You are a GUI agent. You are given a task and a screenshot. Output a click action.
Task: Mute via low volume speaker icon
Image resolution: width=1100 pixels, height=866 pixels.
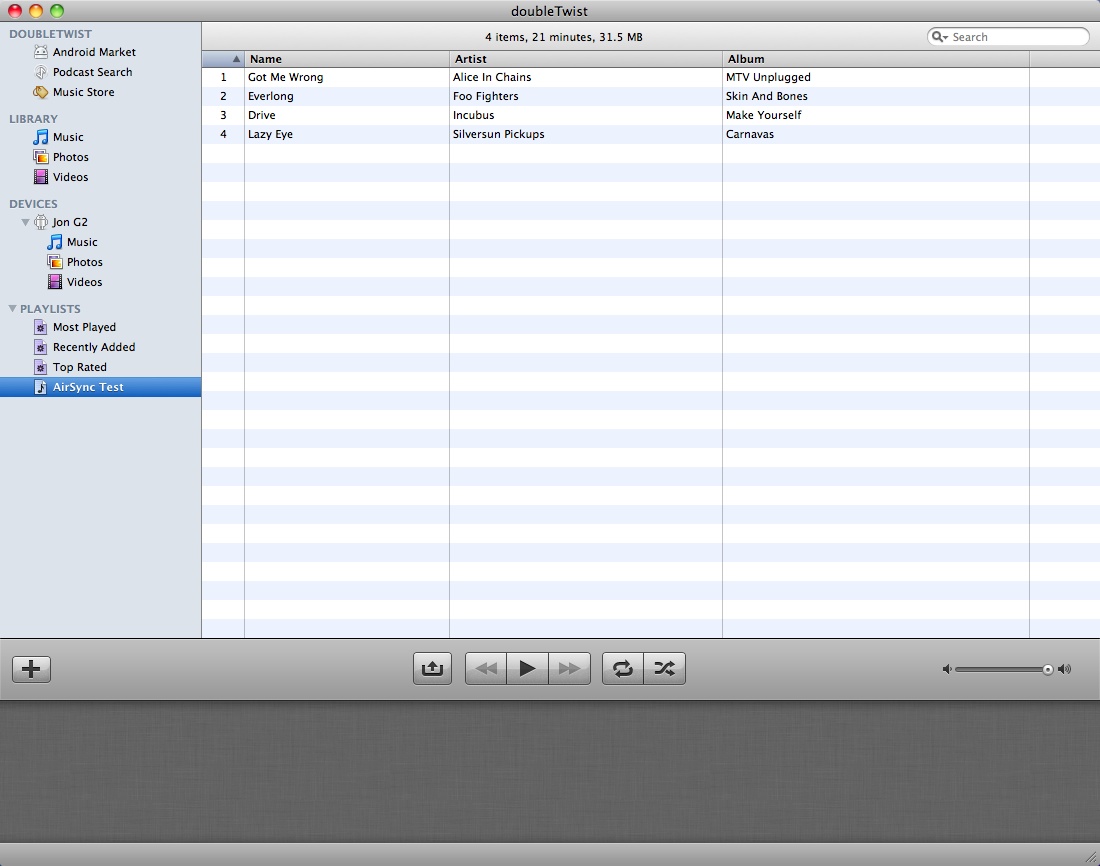click(x=947, y=669)
